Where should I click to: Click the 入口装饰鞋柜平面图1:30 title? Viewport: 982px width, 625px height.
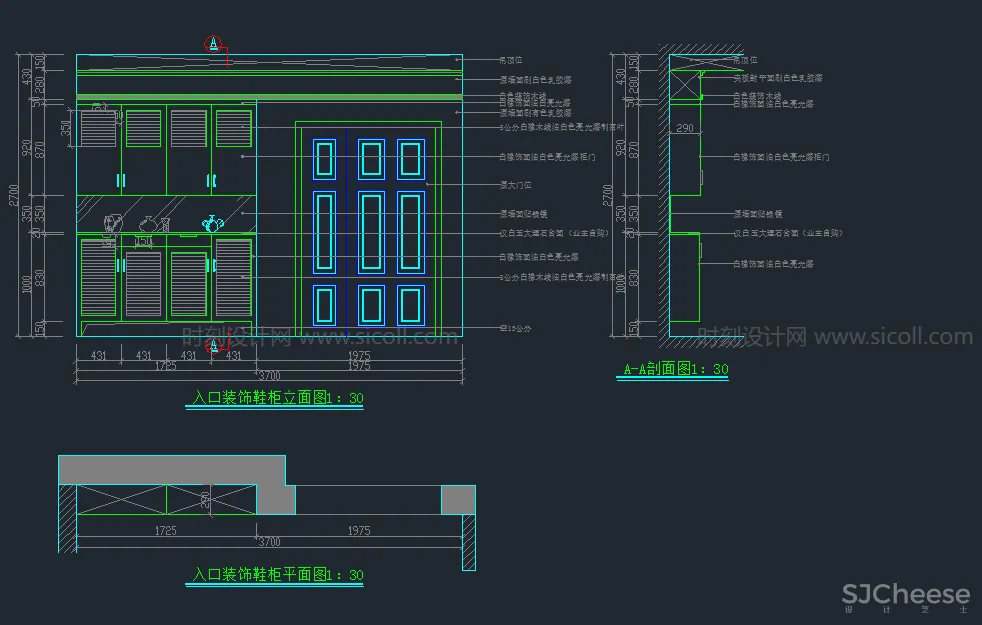[277, 576]
